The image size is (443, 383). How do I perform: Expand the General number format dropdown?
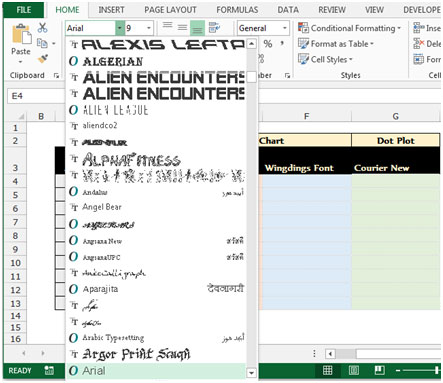(x=284, y=28)
